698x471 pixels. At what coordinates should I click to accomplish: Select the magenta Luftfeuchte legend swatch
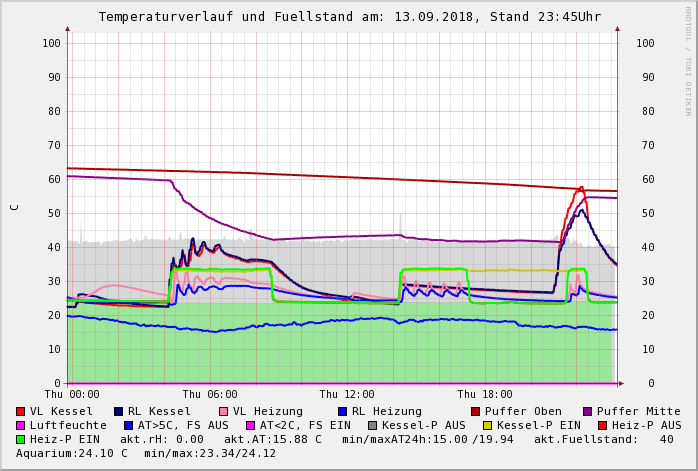click(x=21, y=425)
